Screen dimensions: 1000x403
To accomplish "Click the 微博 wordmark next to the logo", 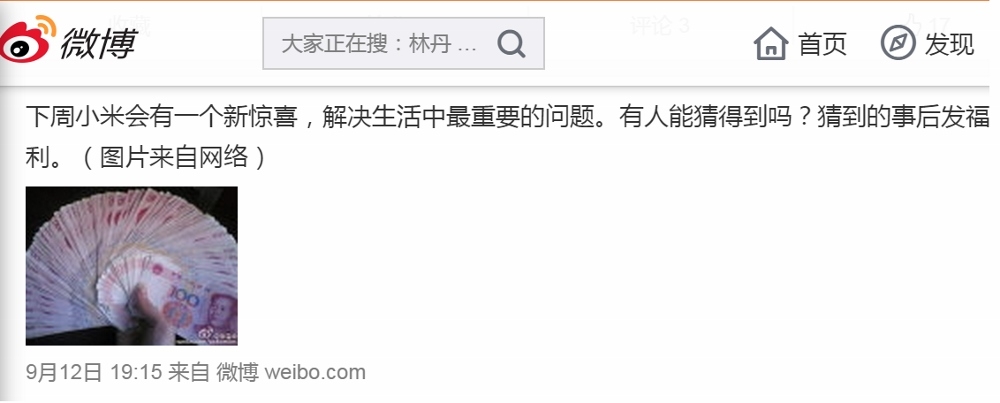I will [x=99, y=44].
